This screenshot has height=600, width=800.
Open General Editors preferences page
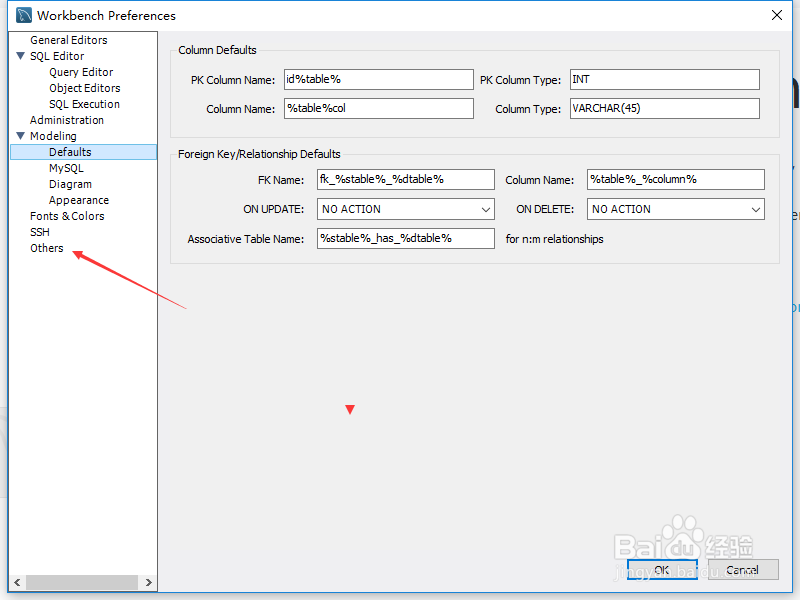pyautogui.click(x=68, y=40)
